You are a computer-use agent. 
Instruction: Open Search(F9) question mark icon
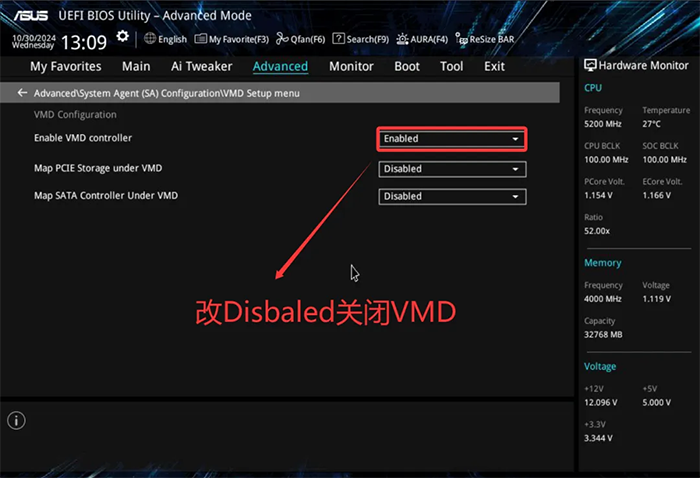338,39
